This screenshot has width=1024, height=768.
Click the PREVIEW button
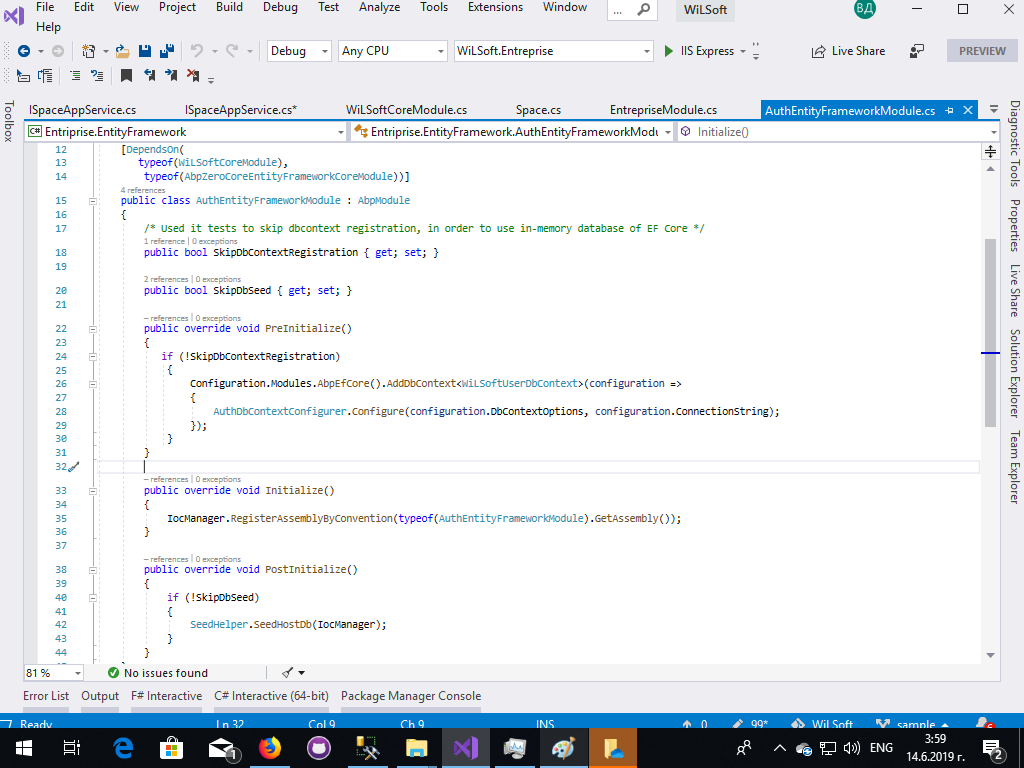[x=982, y=51]
